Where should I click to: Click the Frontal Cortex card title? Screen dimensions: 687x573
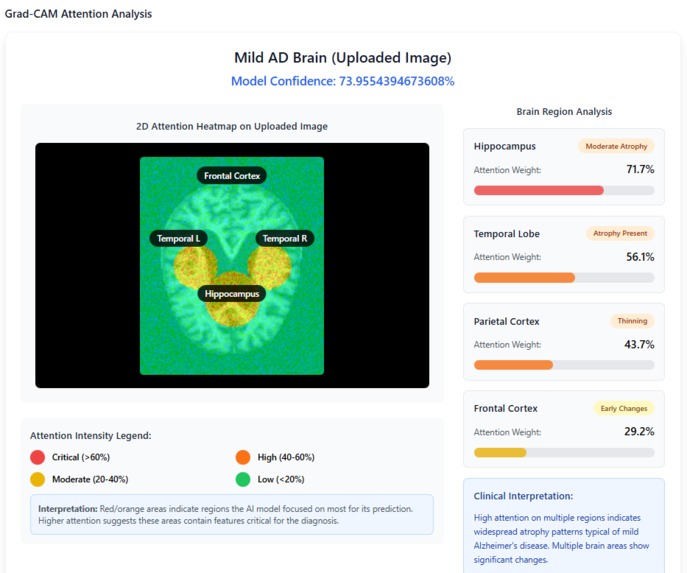(506, 408)
